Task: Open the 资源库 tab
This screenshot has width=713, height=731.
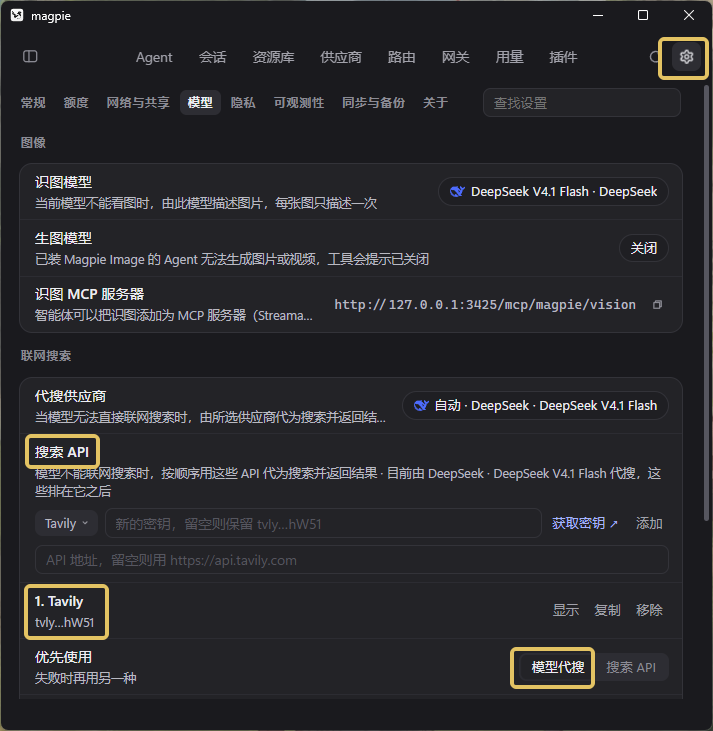Action: click(273, 57)
